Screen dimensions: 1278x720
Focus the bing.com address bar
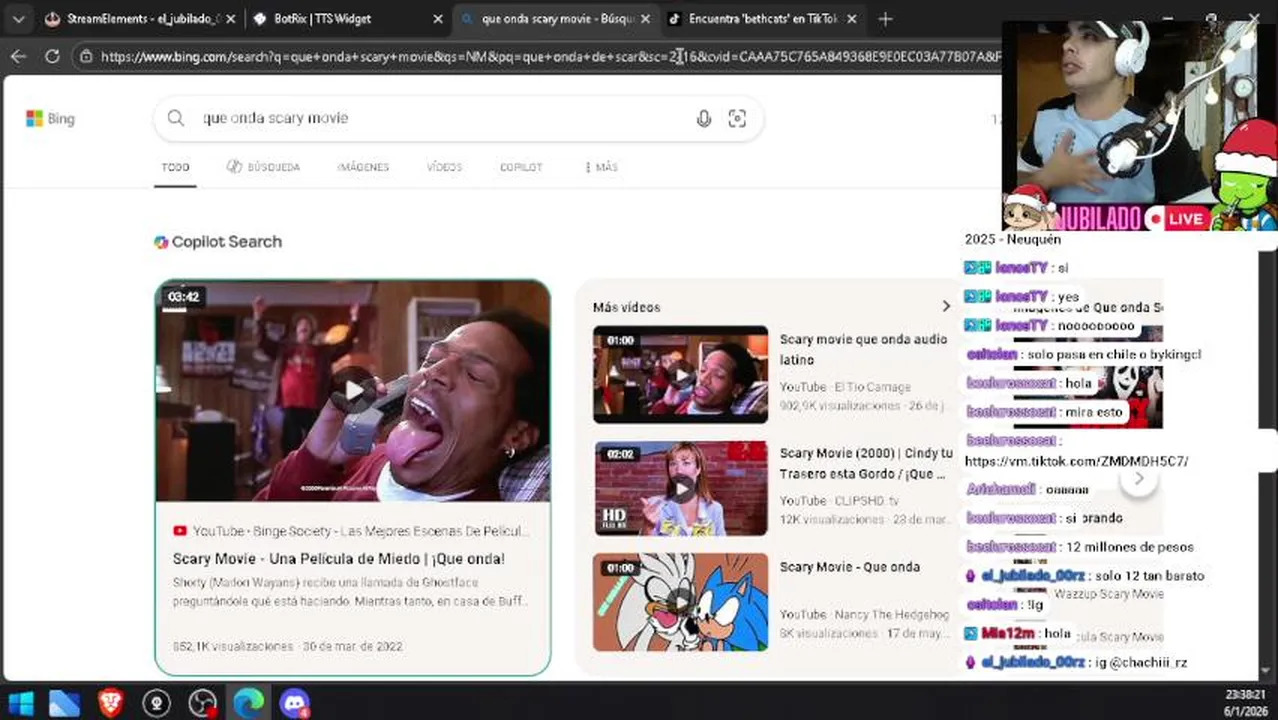tap(548, 57)
